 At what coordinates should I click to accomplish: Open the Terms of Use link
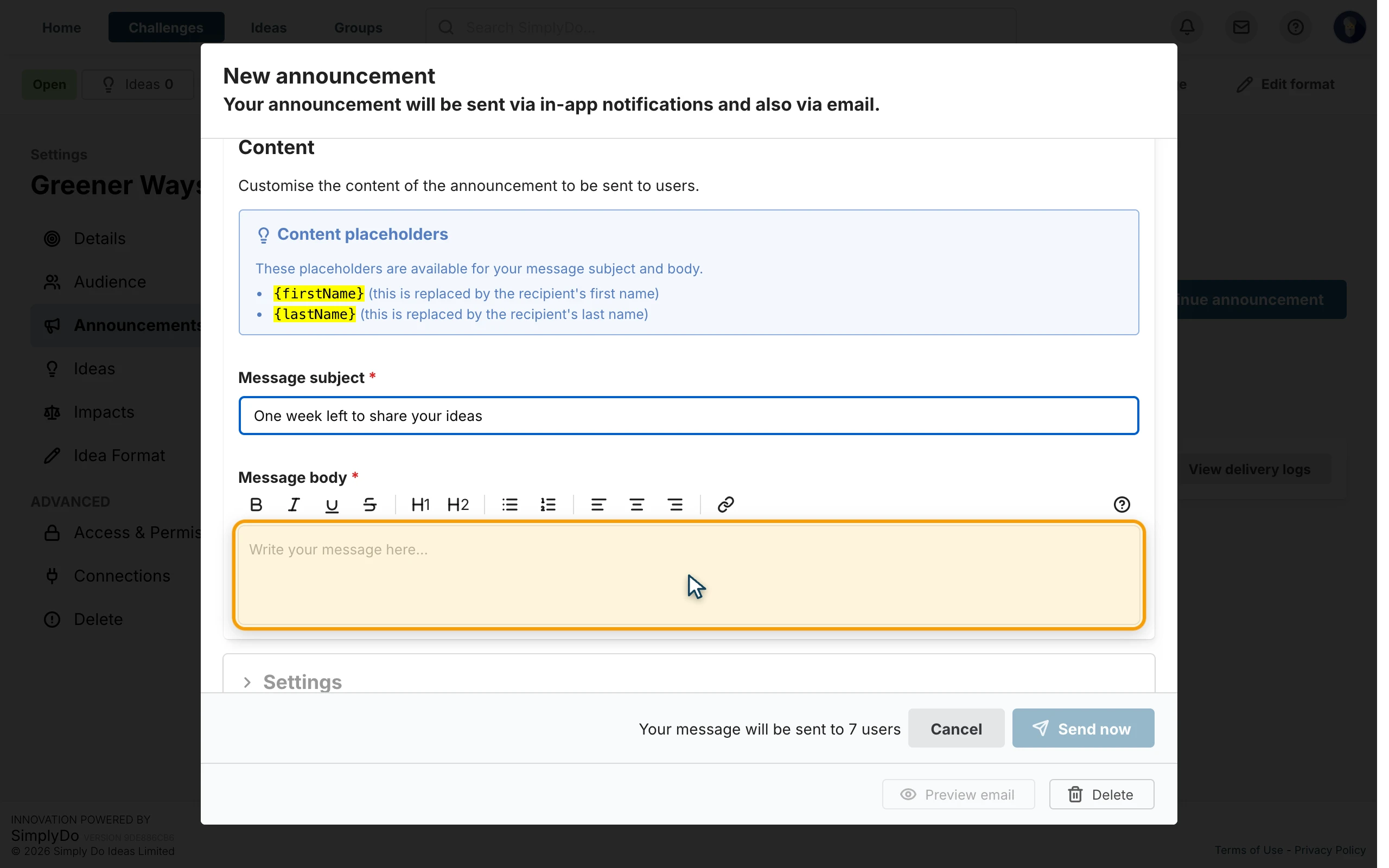(1248, 850)
